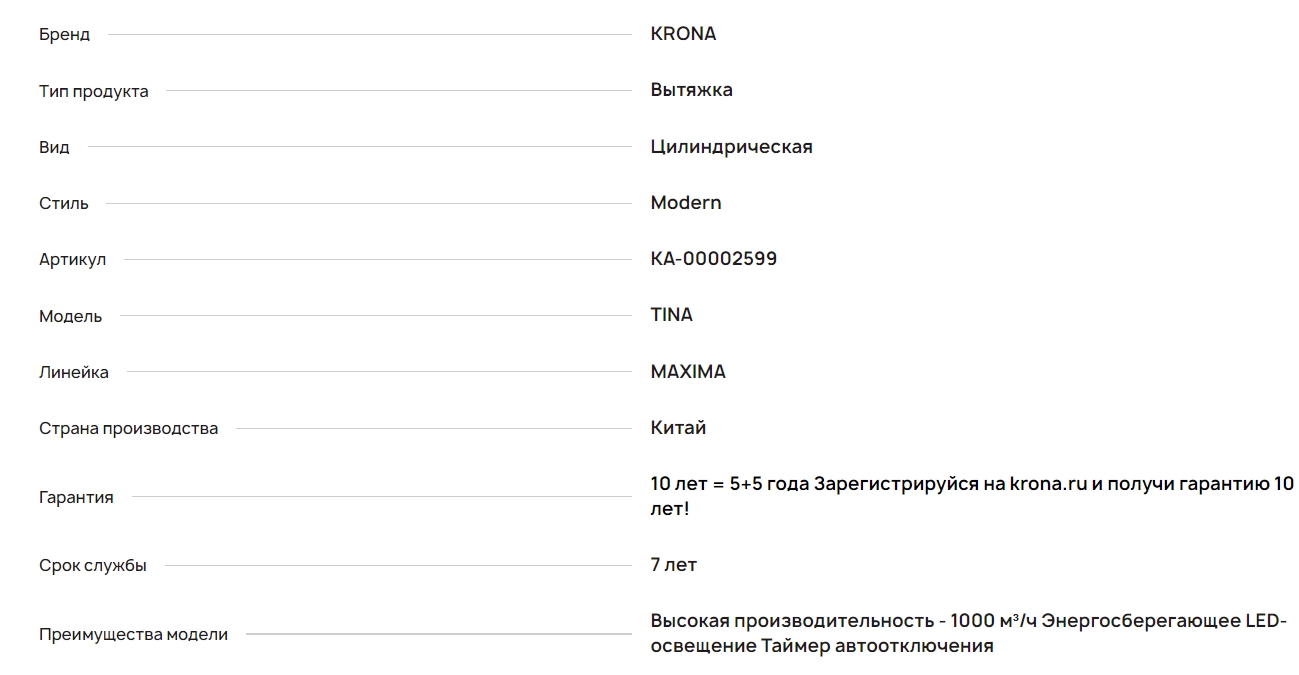Select the Вытяжка product type value
Image resolution: width=1299 pixels, height=675 pixels.
(691, 90)
